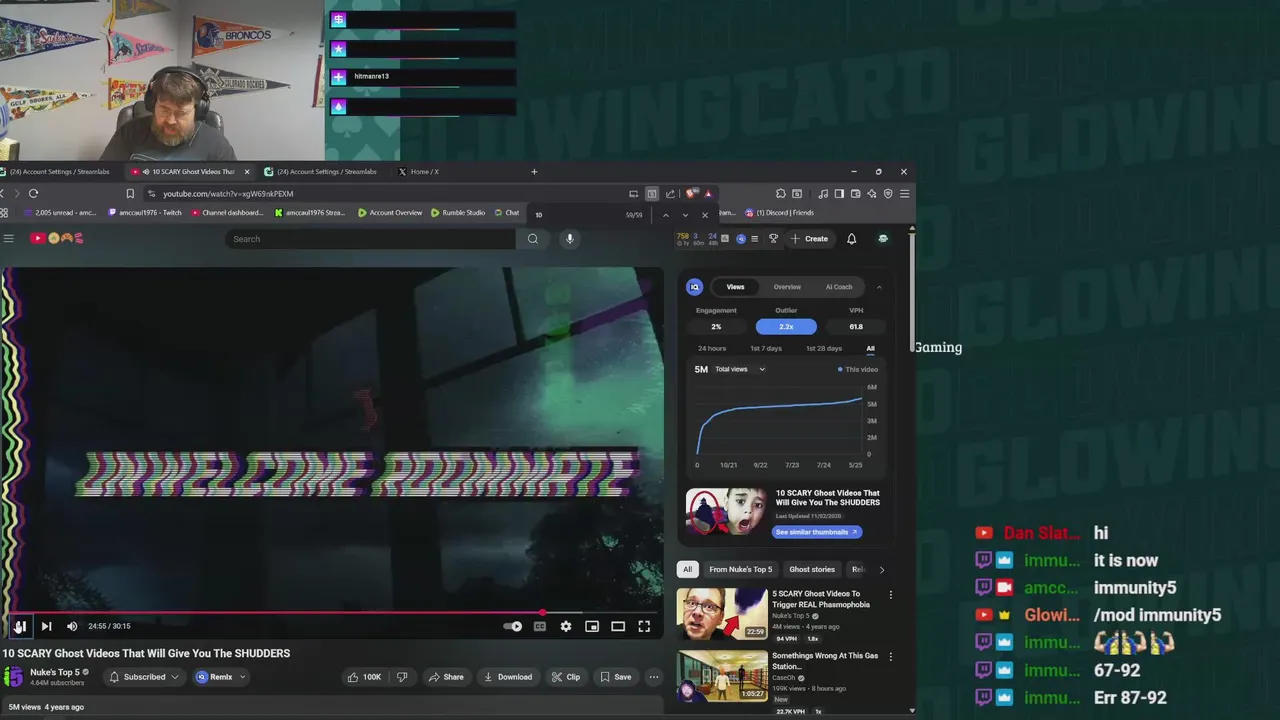Open the player settings gear
Viewport: 1280px width, 720px height.
566,626
